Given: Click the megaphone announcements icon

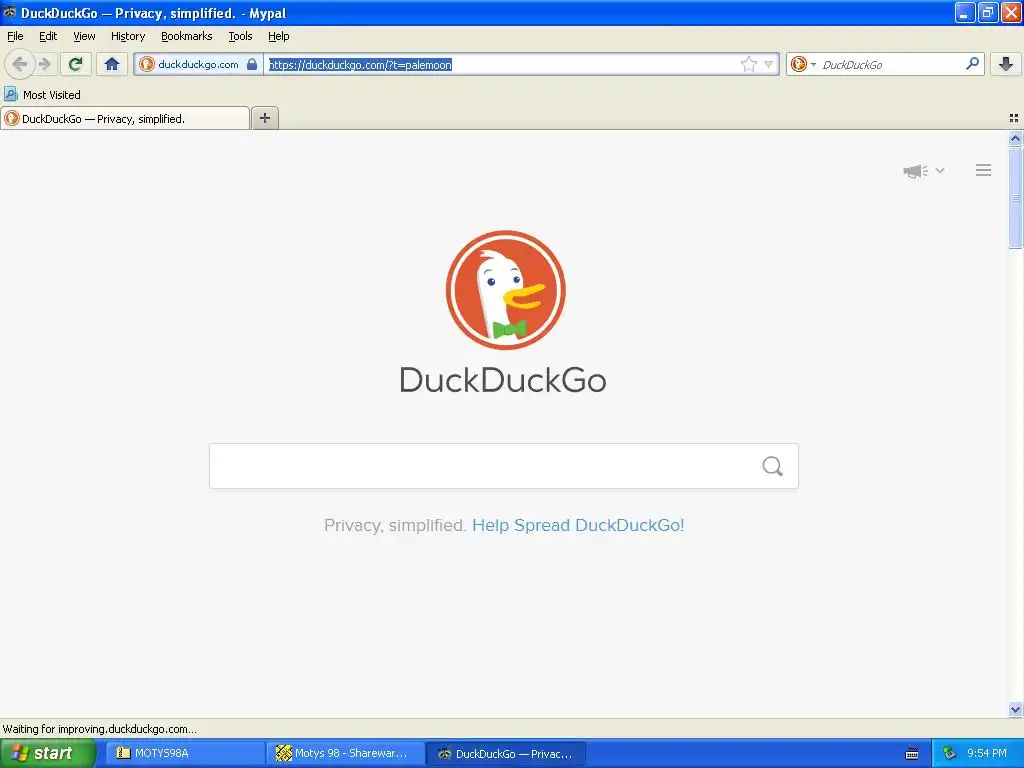Looking at the screenshot, I should coord(915,171).
